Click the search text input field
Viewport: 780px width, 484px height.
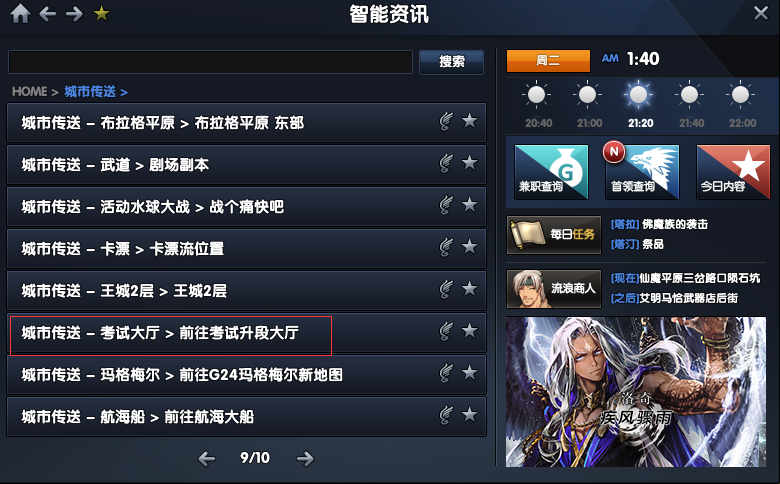(x=210, y=62)
